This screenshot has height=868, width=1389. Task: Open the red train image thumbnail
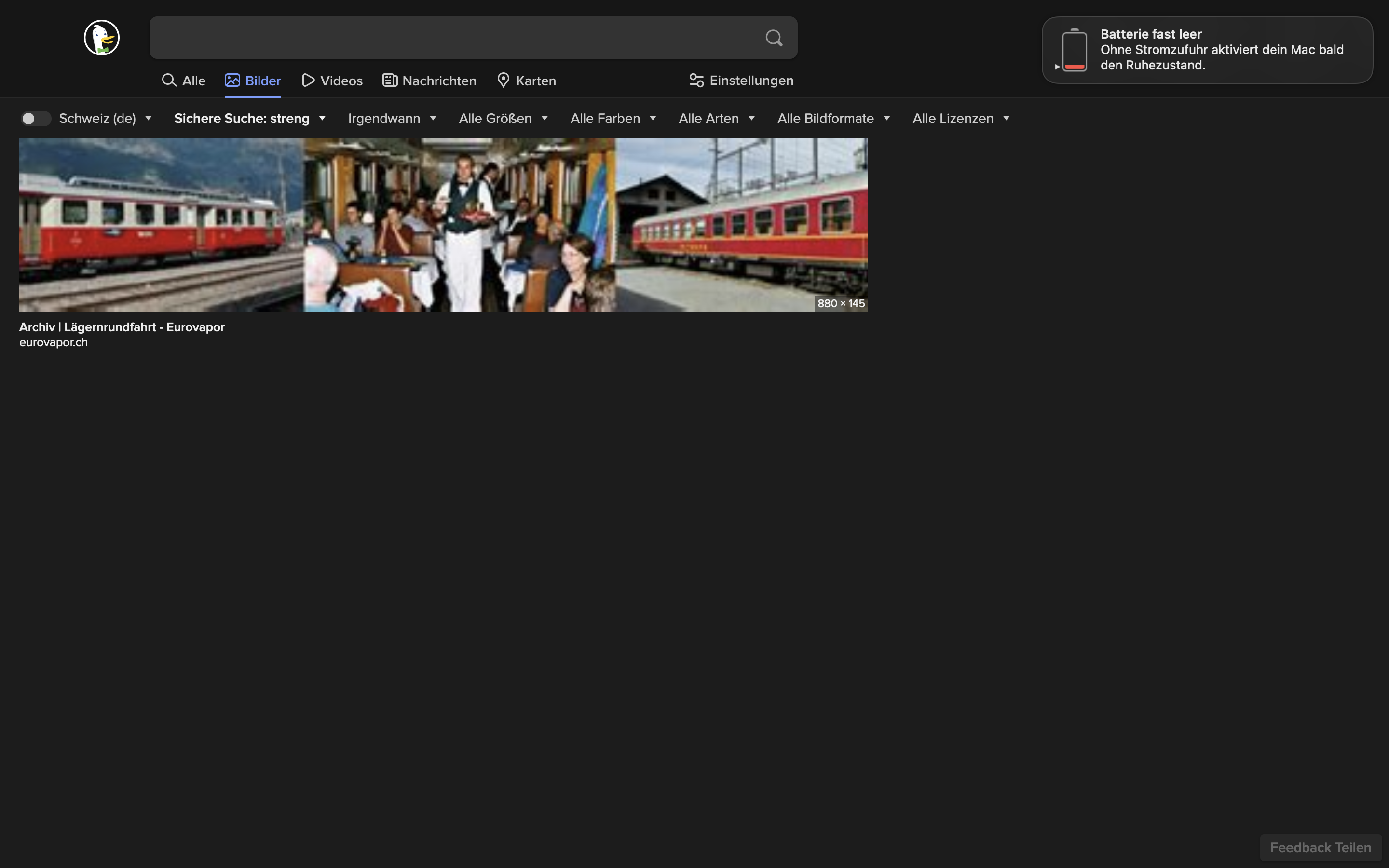[443, 224]
